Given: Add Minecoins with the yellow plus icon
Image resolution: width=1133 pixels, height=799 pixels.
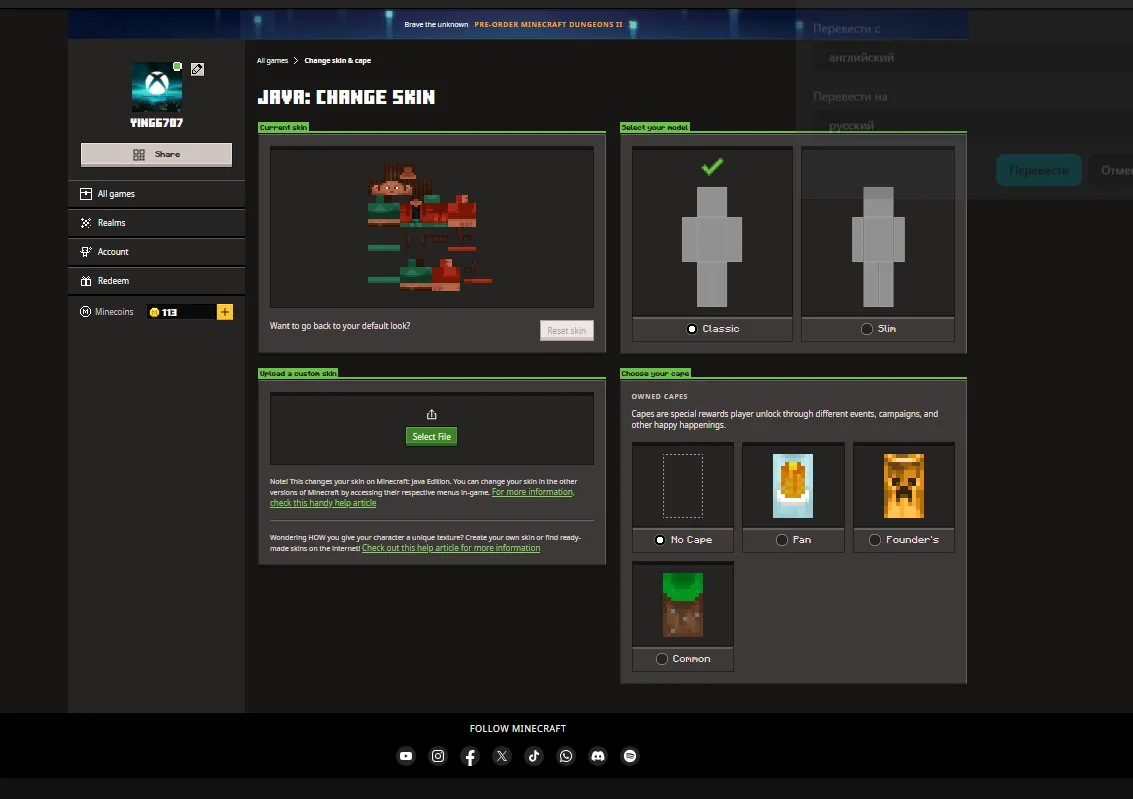Looking at the screenshot, I should coord(225,312).
